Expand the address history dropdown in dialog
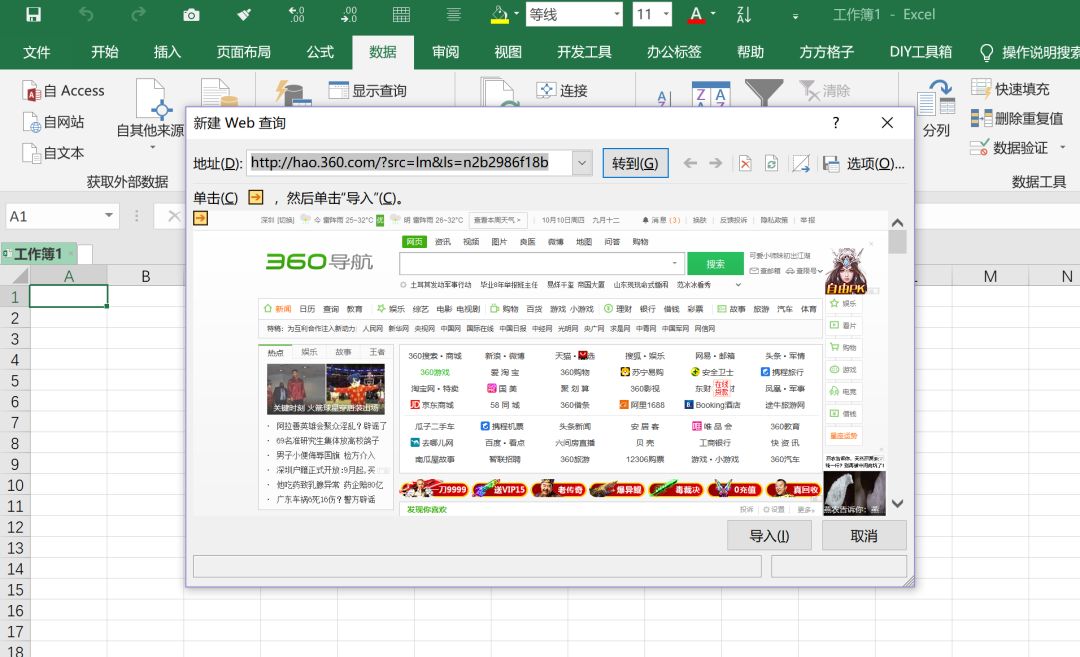This screenshot has height=657, width=1080. tap(582, 163)
